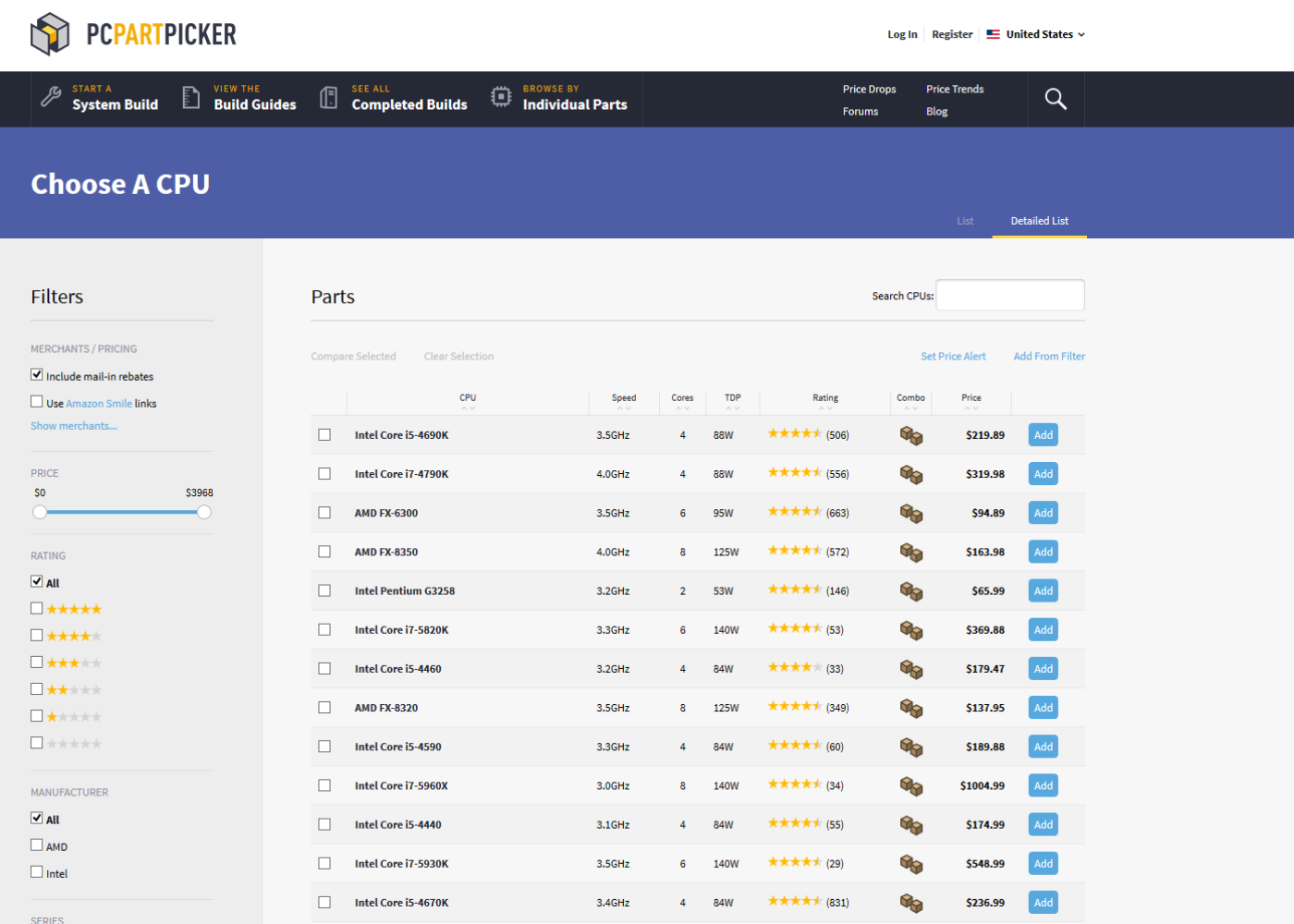
Task: Click the Completed Builds case icon
Action: pyautogui.click(x=328, y=97)
